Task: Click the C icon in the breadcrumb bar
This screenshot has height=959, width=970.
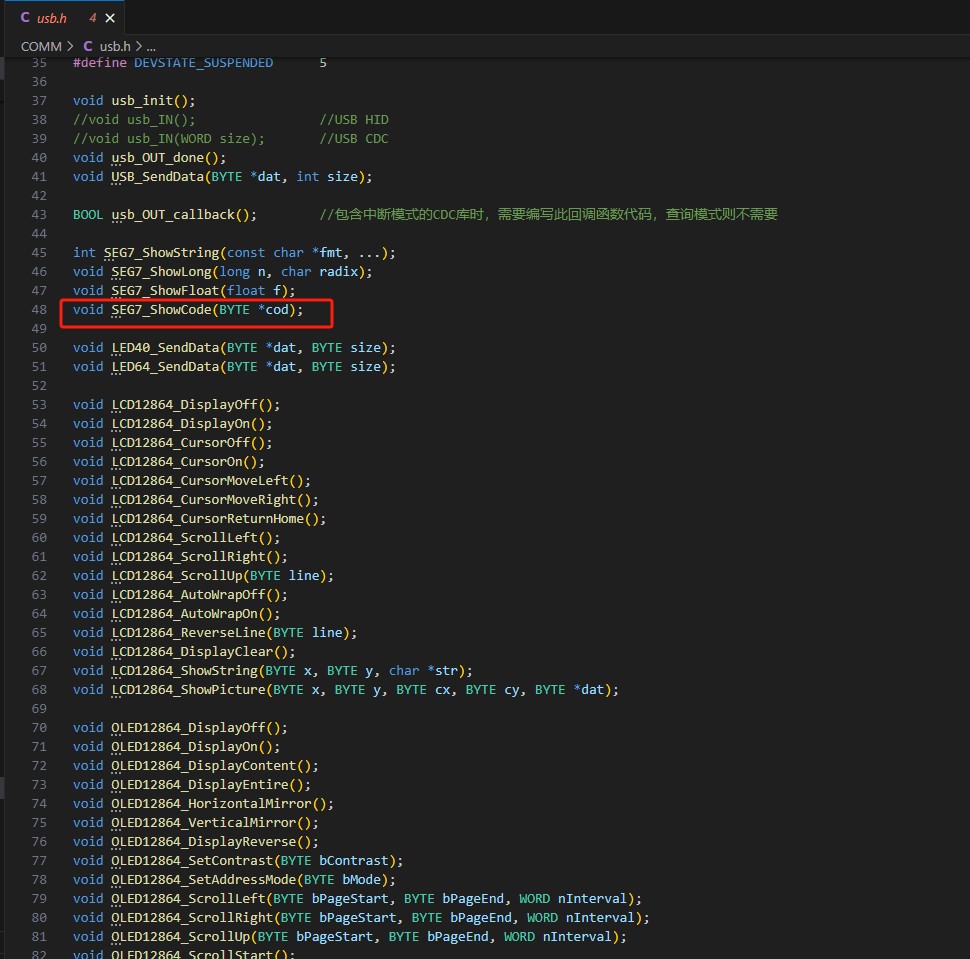Action: (x=88, y=46)
